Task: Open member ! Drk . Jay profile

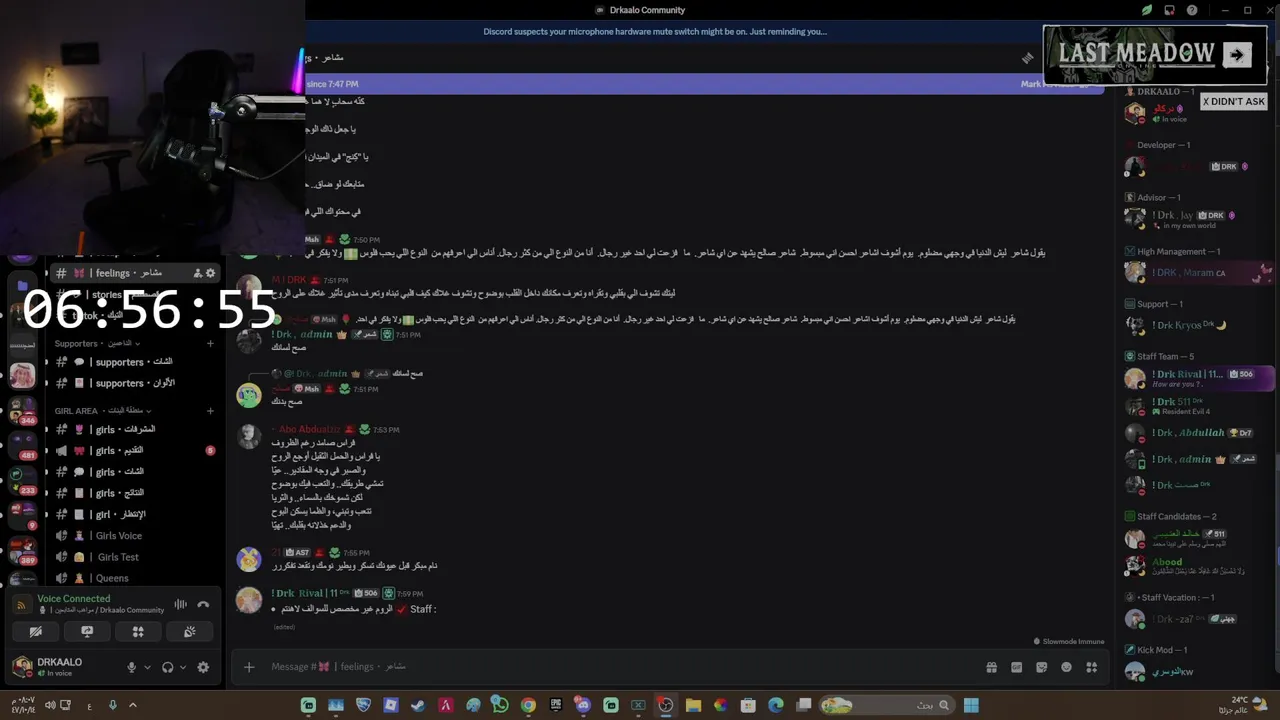Action: [1197, 219]
